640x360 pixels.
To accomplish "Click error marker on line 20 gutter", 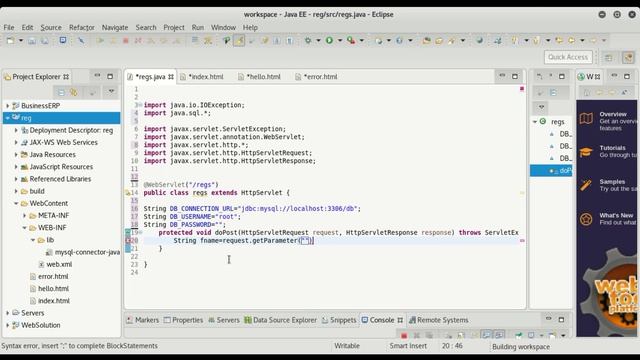I will click(127, 240).
